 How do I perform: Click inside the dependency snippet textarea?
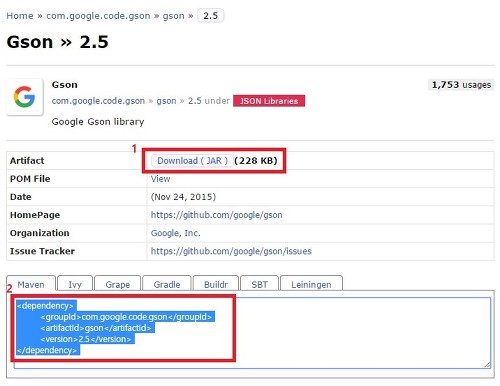click(x=252, y=333)
